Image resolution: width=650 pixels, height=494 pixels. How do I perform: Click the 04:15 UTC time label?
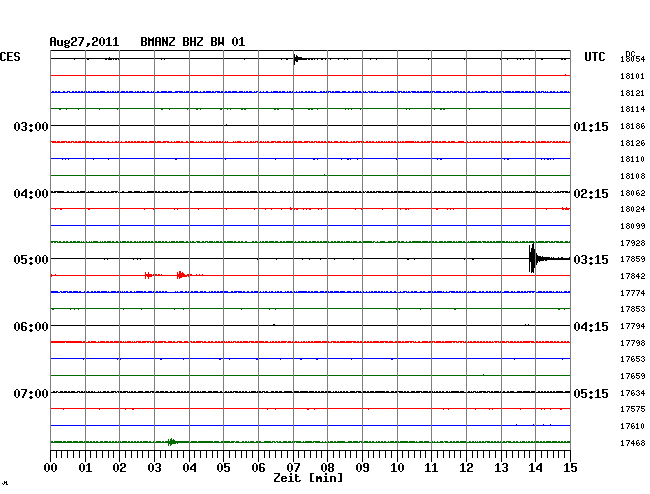591,327
